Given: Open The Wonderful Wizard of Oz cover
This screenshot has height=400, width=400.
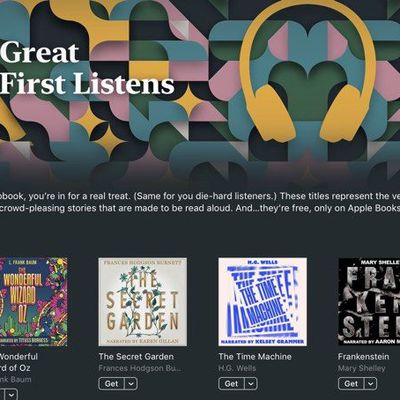Looking at the screenshot, I should point(33,302).
